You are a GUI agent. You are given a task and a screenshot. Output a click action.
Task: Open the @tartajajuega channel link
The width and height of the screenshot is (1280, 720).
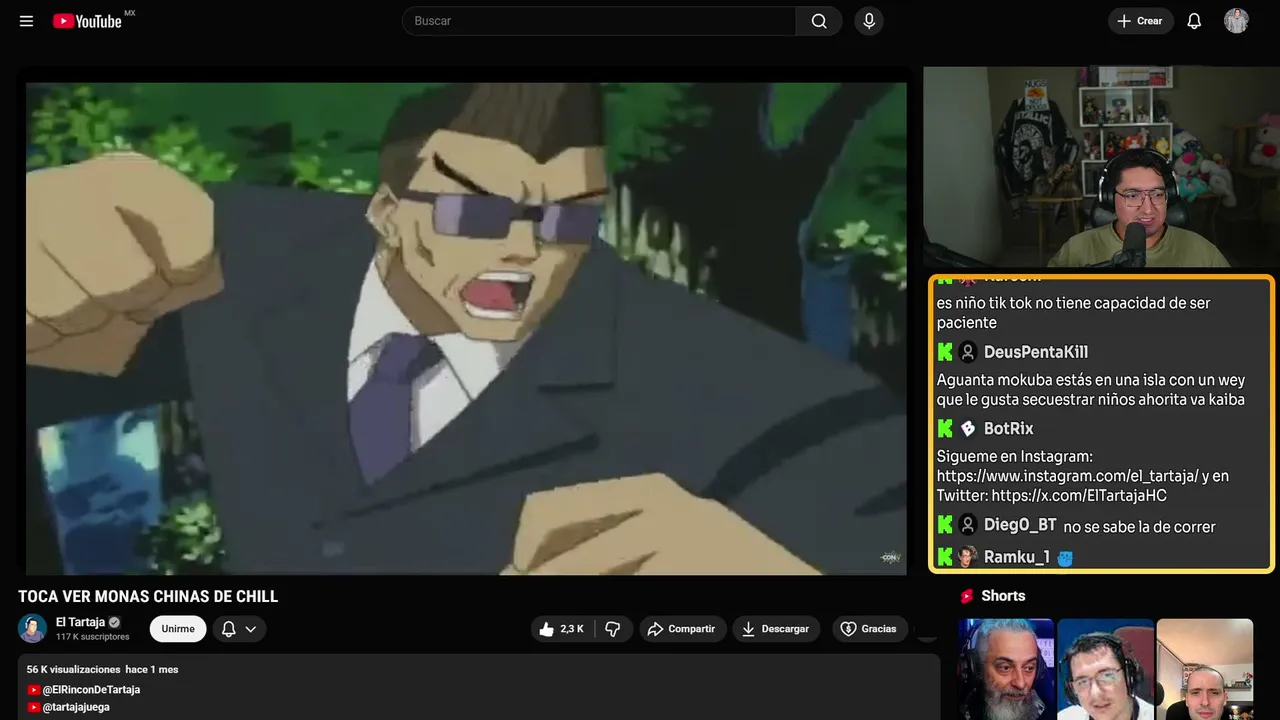pyautogui.click(x=76, y=707)
